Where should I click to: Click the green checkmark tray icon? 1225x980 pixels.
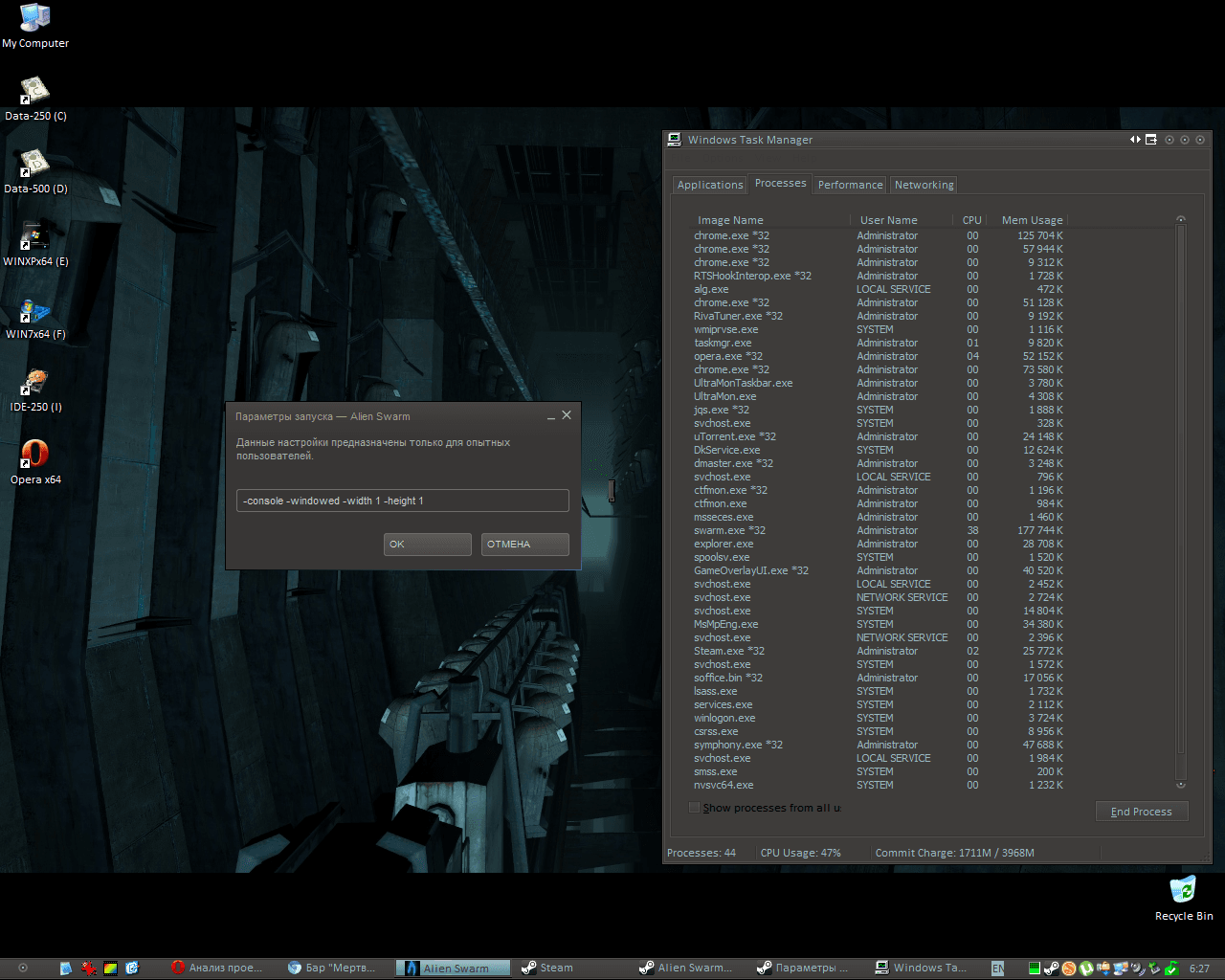pos(1172,969)
